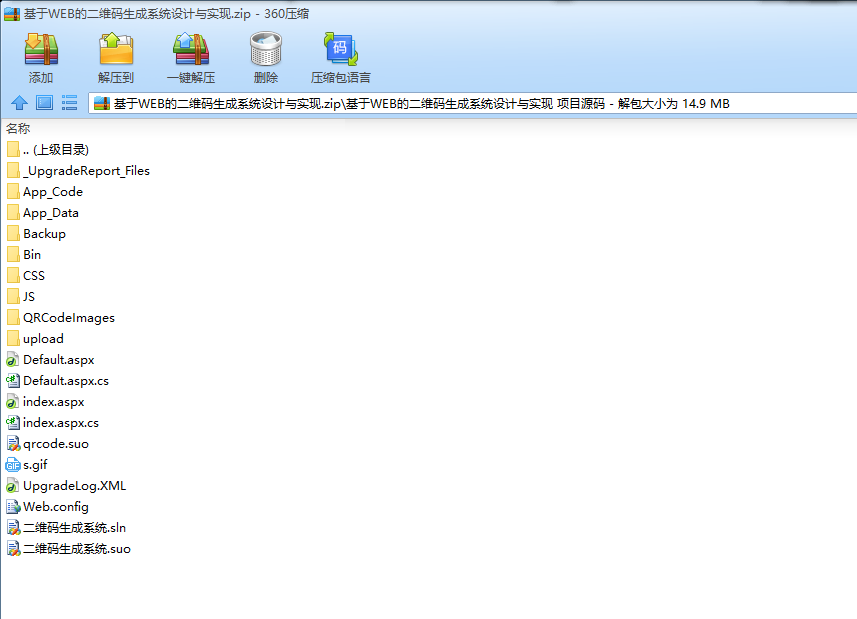
Task: Select the index.aspx.cs file icon
Action: [x=13, y=423]
